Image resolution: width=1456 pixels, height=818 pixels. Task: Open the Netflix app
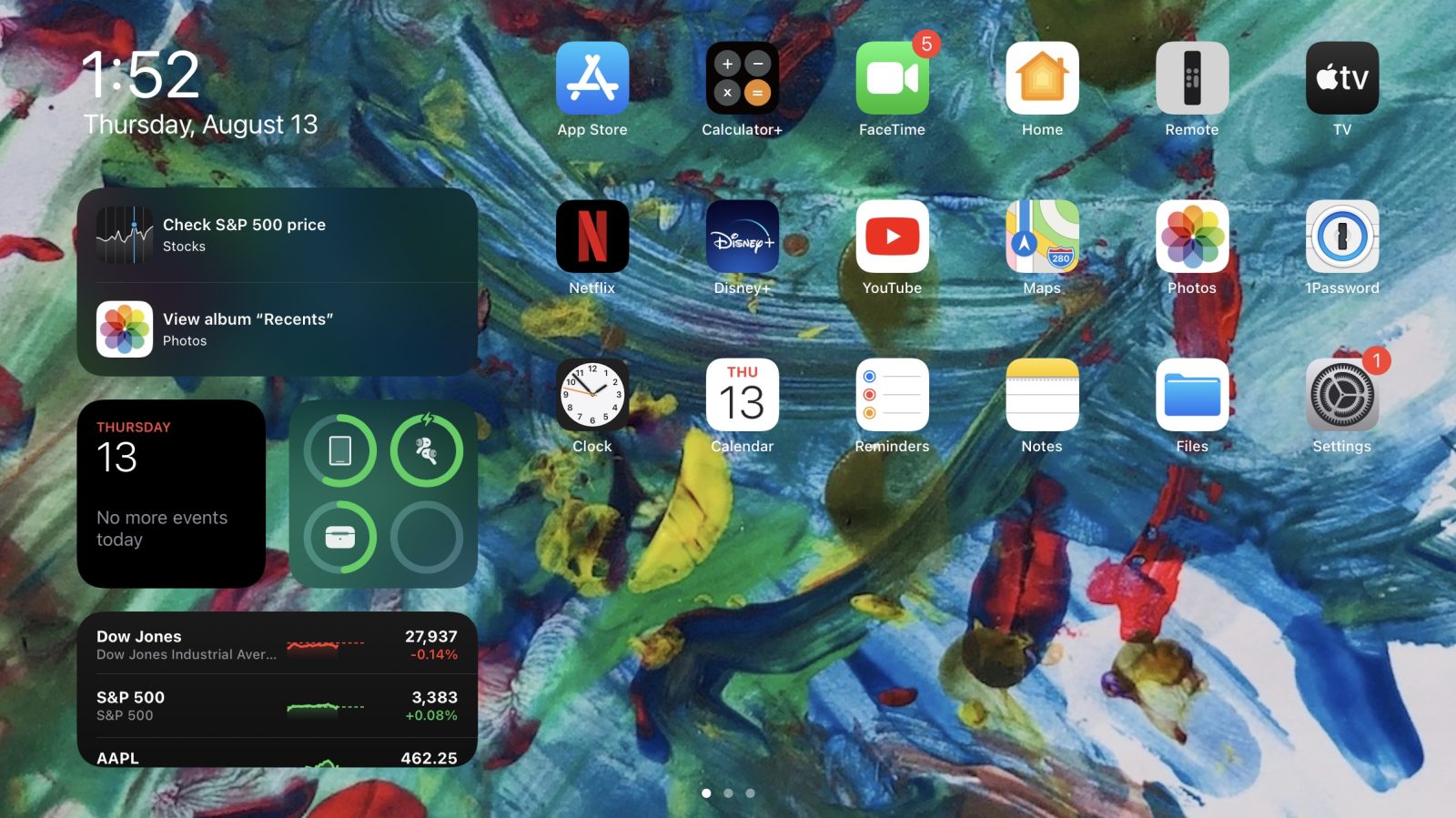[591, 237]
